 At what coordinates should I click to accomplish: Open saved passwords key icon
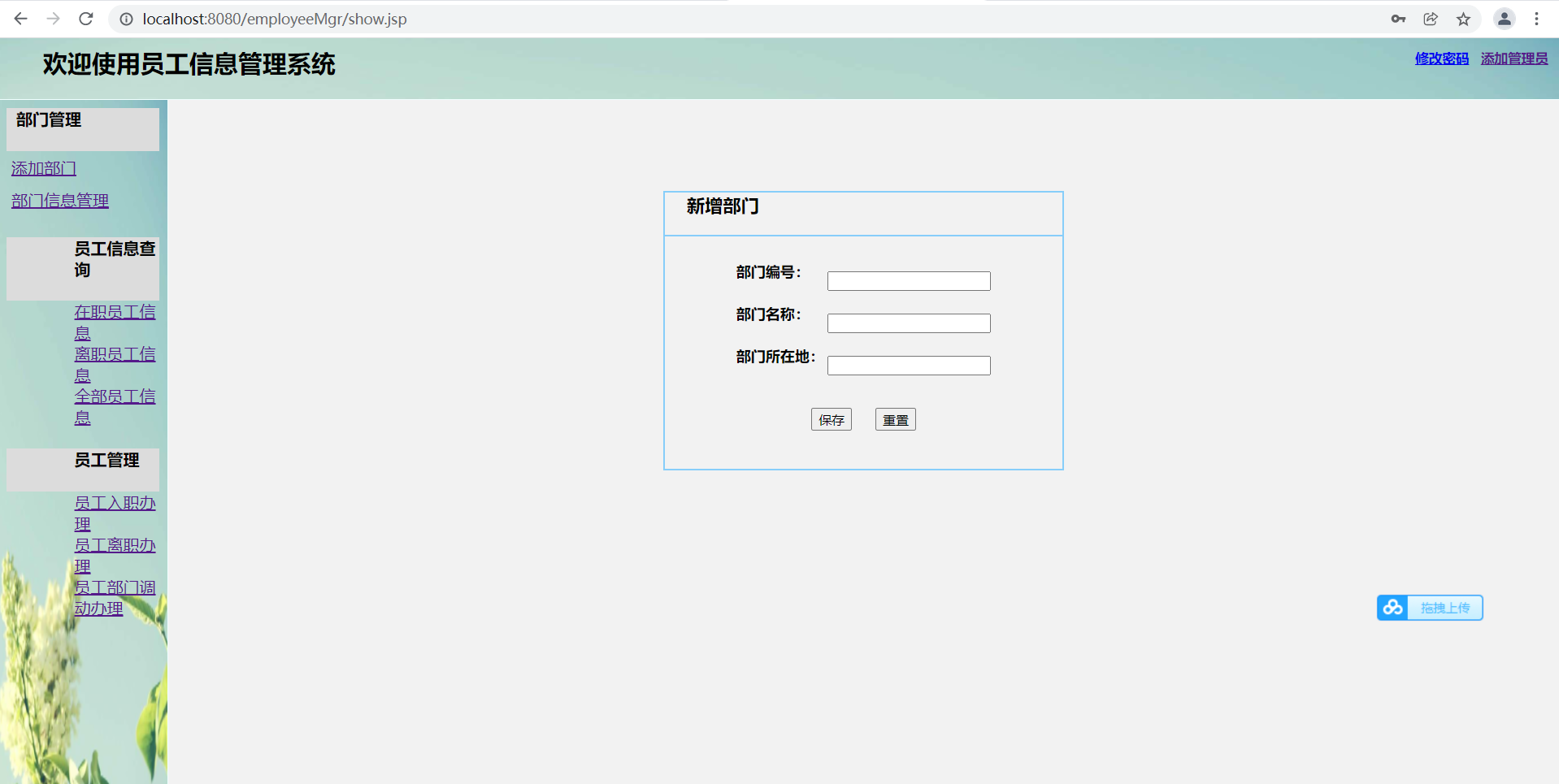[x=1398, y=19]
